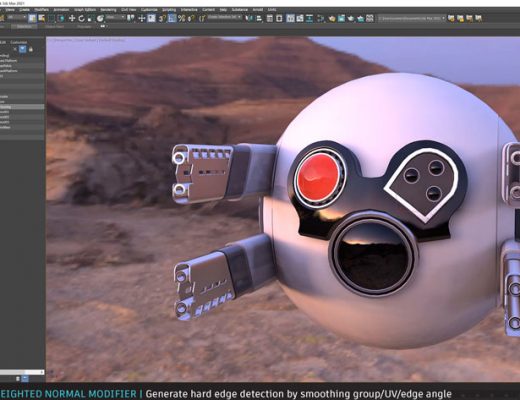This screenshot has height=400, width=520.
Task: Activate Select and Manipulate tool
Action: coord(142,18)
